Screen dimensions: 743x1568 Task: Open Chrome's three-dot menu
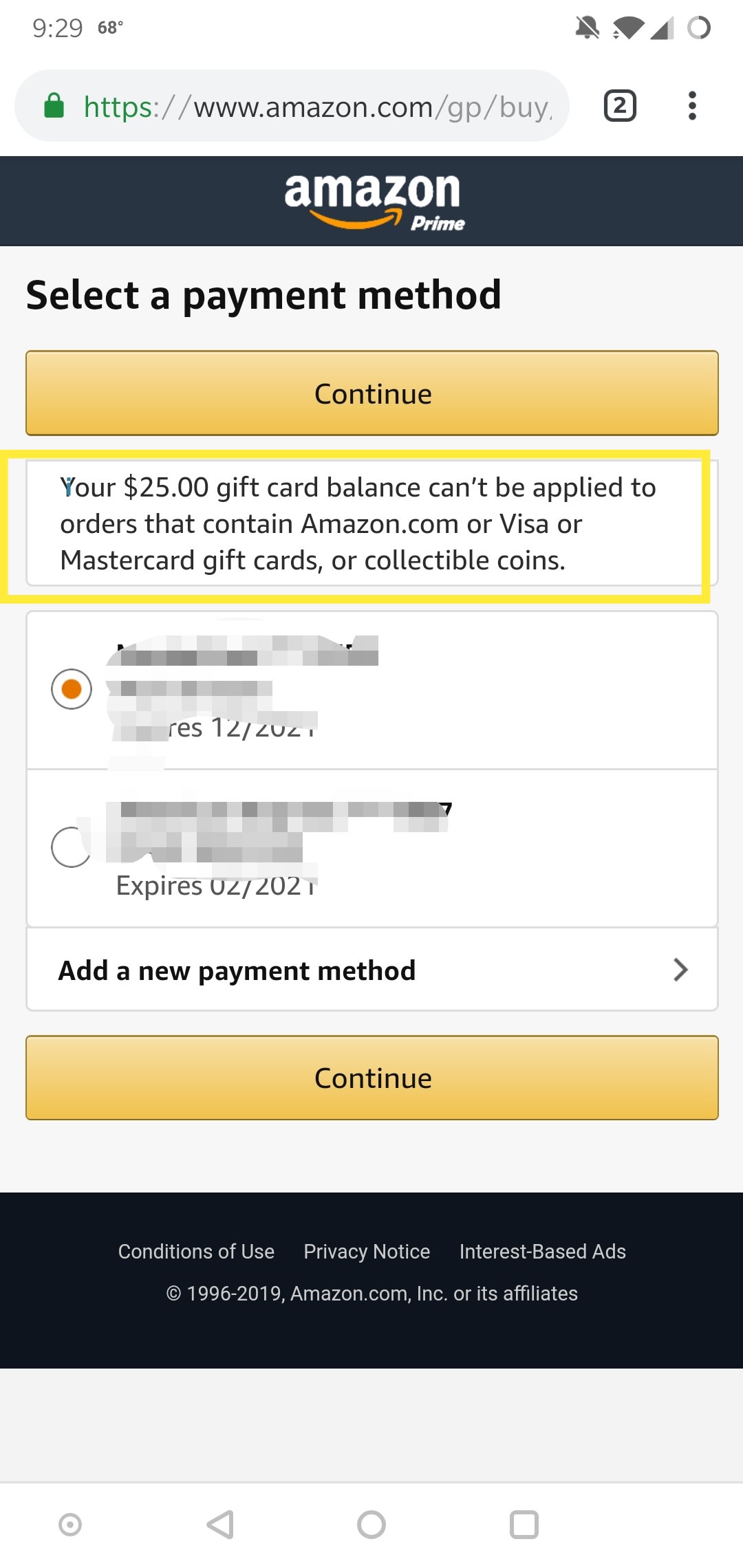(692, 107)
